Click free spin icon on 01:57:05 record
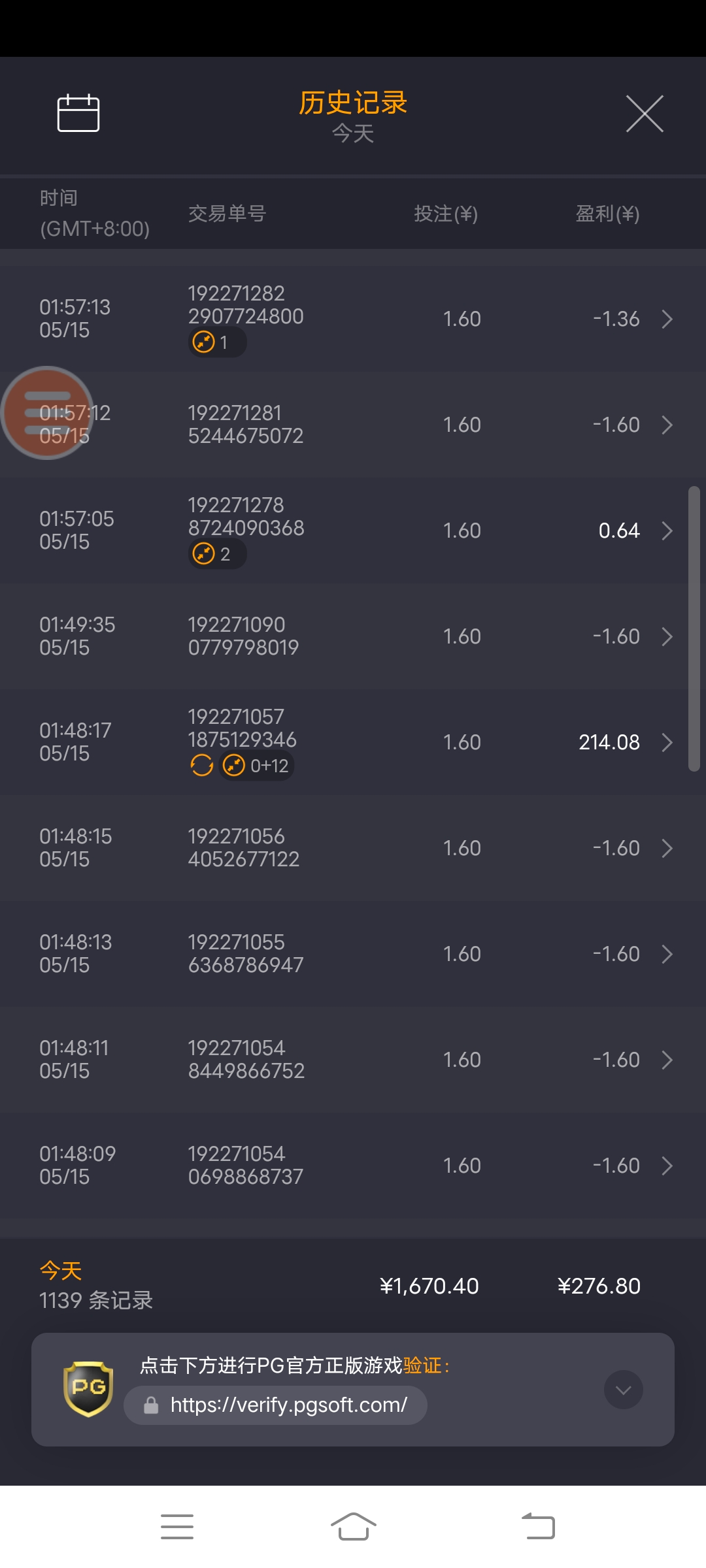706x1568 pixels. [x=204, y=553]
